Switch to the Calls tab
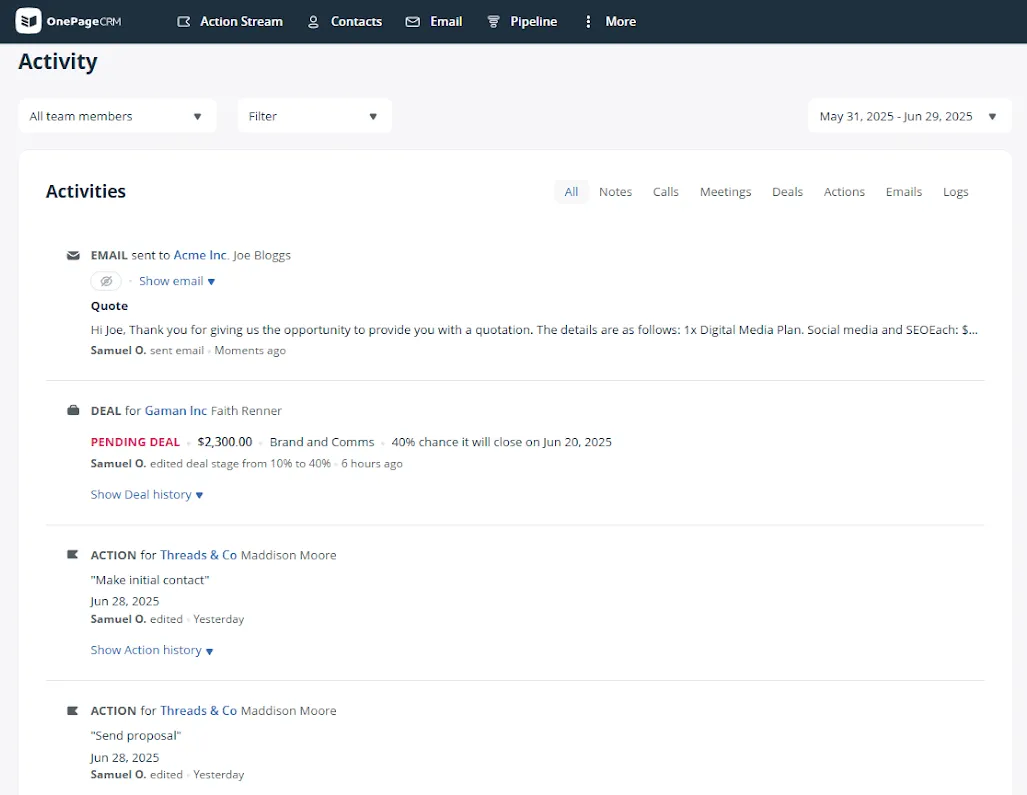The height and width of the screenshot is (795, 1027). (x=665, y=192)
